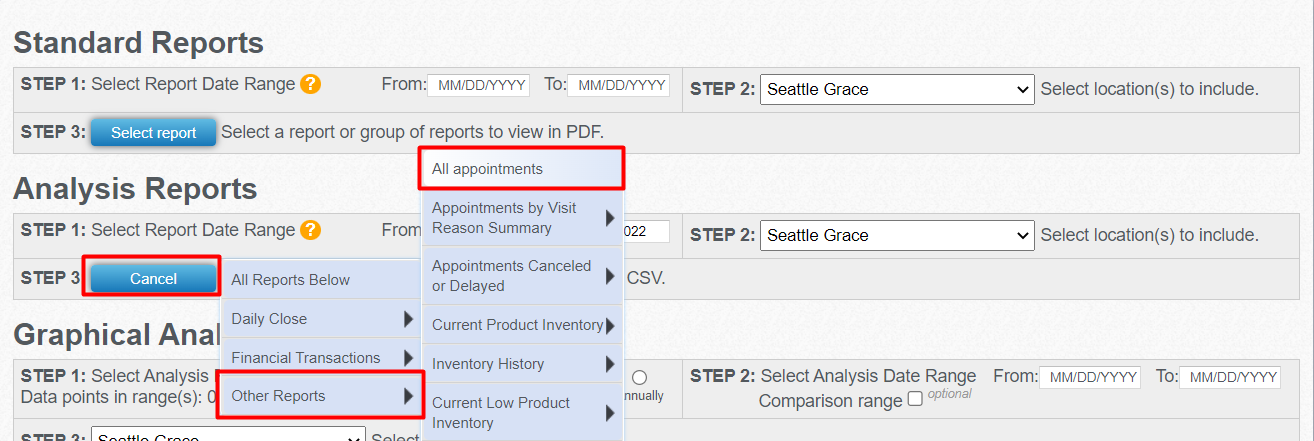Select Appointments by Visit Reason Summary
Screen dimensions: 1314x441
coord(522,218)
